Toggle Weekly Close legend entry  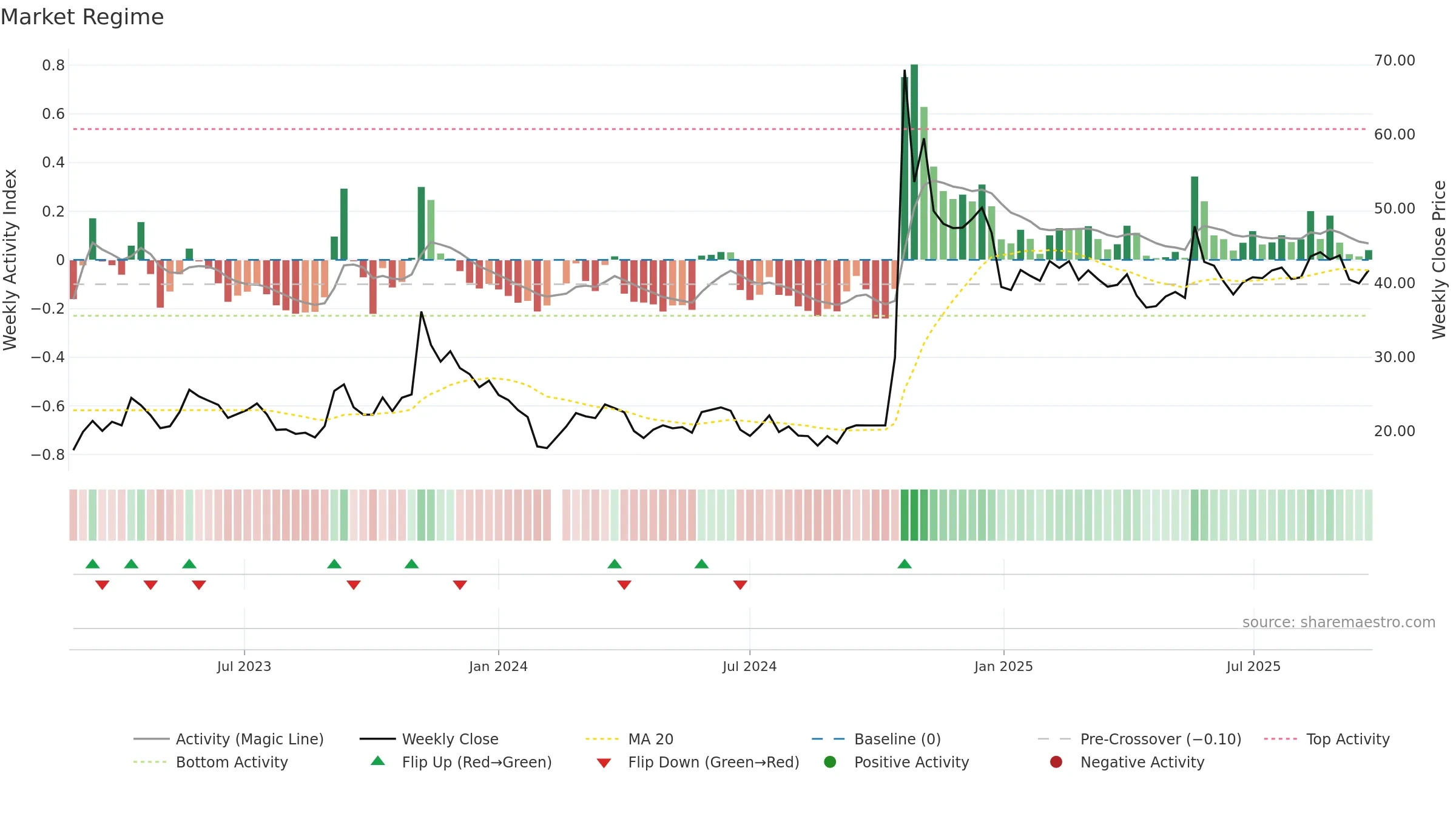tap(429, 739)
